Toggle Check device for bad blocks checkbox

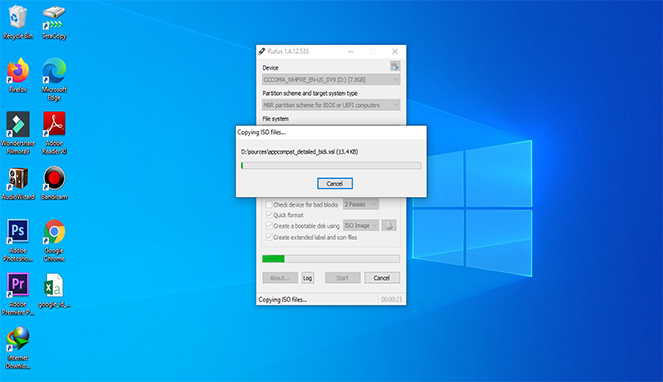point(269,204)
